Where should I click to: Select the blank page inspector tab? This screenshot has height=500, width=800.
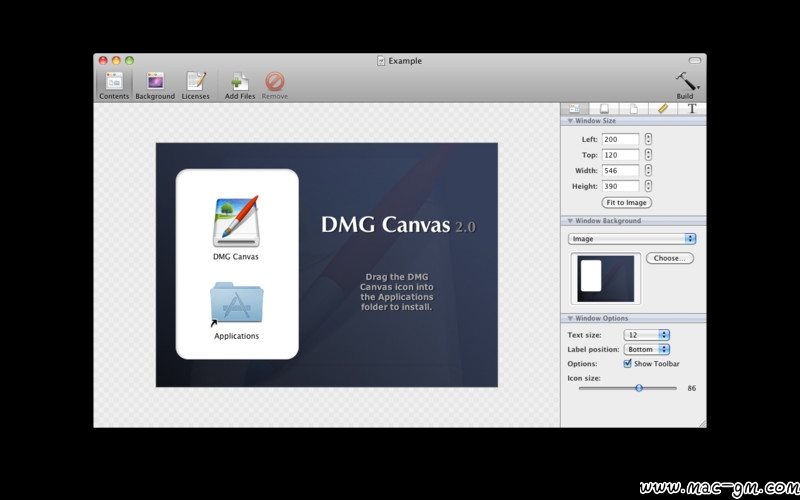(x=634, y=109)
